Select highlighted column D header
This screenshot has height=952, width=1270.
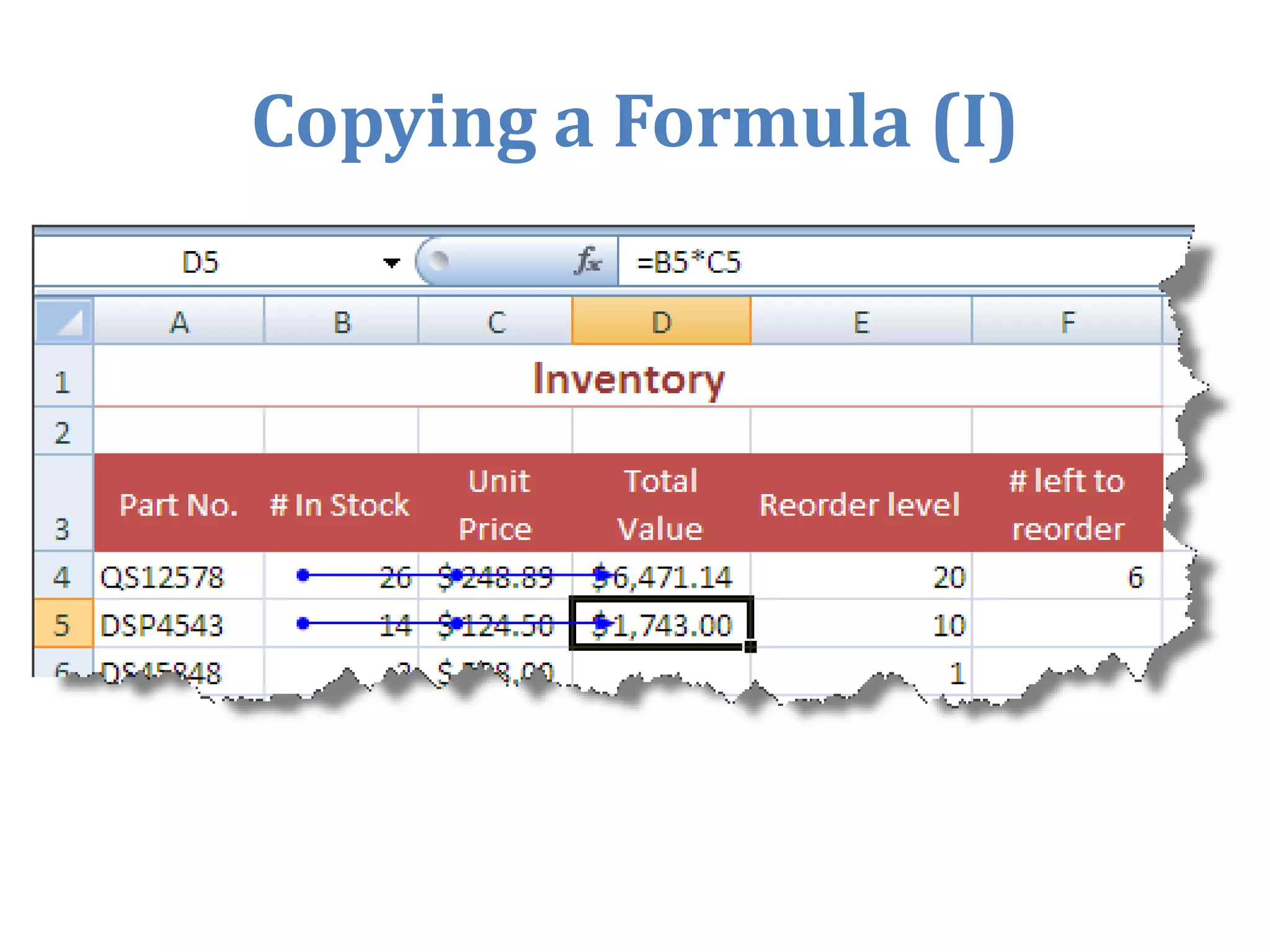pyautogui.click(x=661, y=321)
